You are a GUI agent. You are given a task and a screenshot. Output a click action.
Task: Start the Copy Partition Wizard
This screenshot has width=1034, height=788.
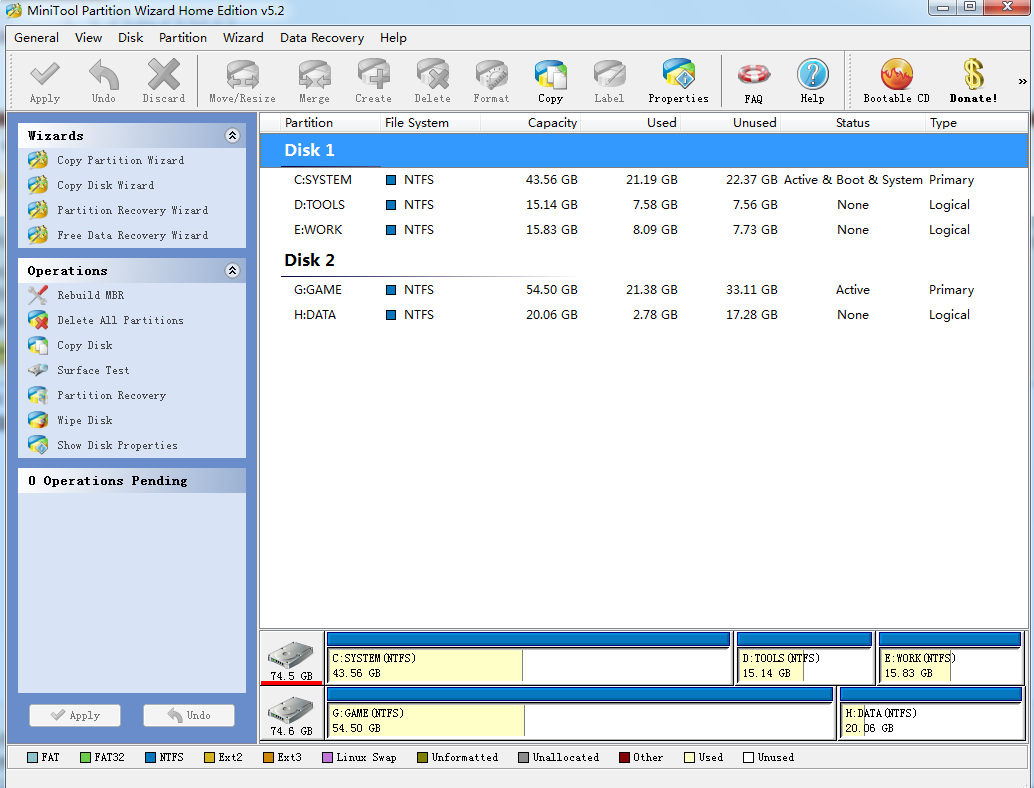point(121,160)
